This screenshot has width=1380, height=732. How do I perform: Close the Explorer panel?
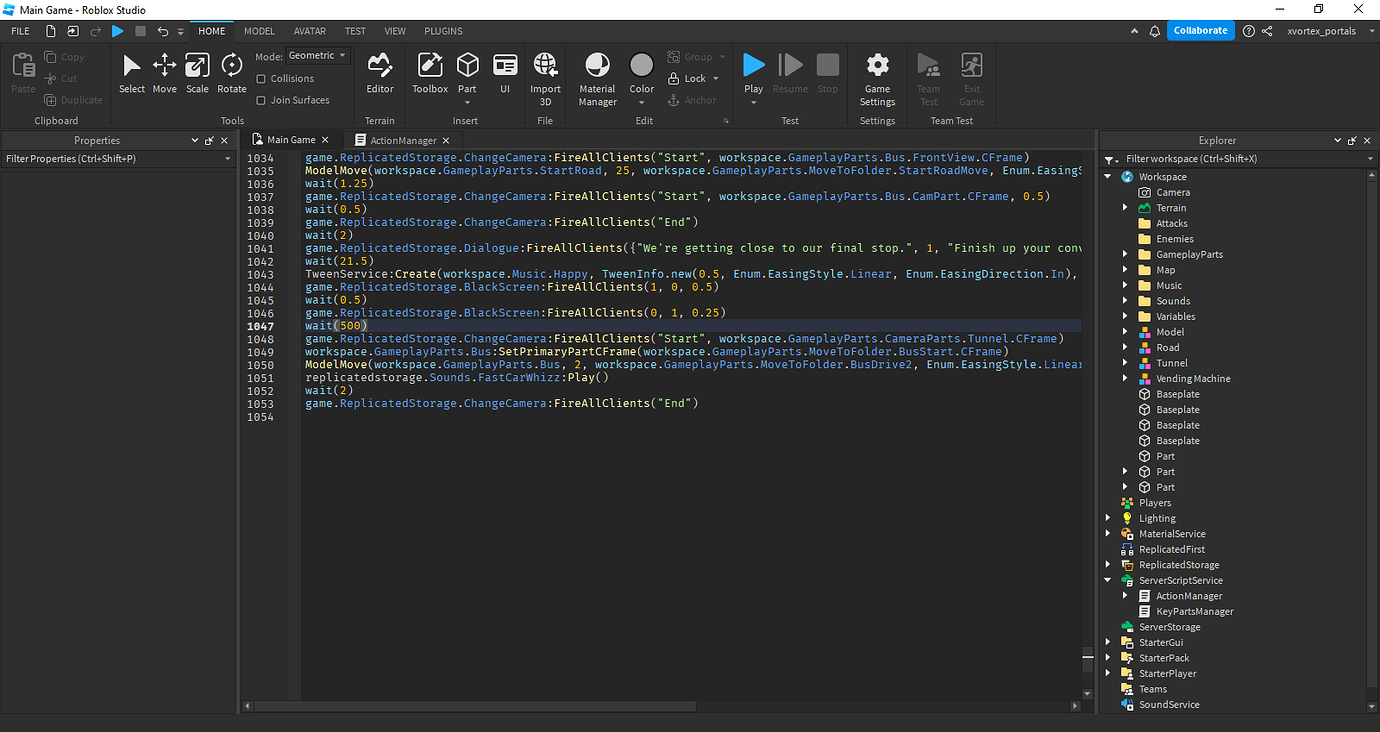1366,141
